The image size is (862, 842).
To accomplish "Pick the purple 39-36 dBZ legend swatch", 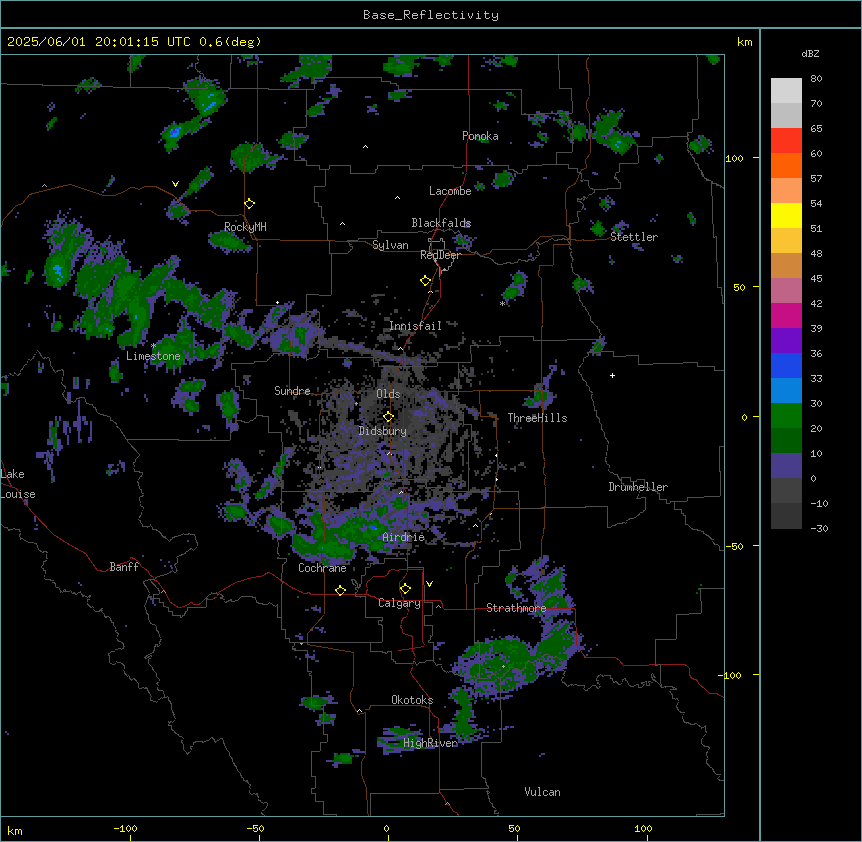I will click(786, 341).
